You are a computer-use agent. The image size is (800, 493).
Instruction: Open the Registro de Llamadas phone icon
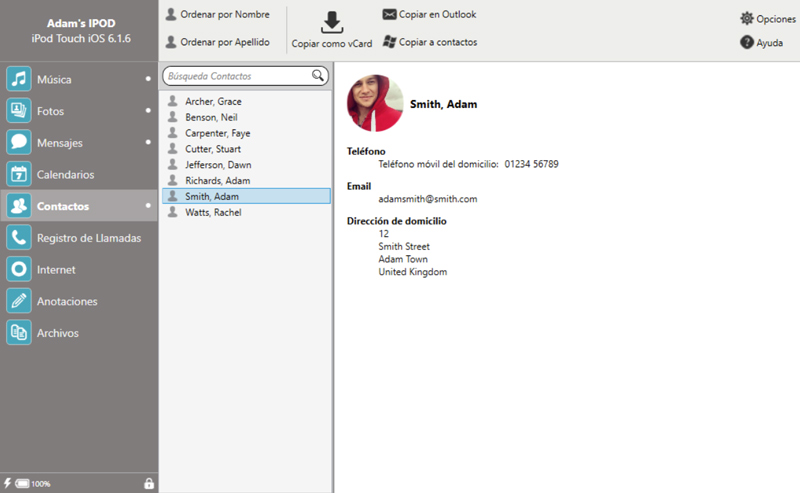coord(19,237)
